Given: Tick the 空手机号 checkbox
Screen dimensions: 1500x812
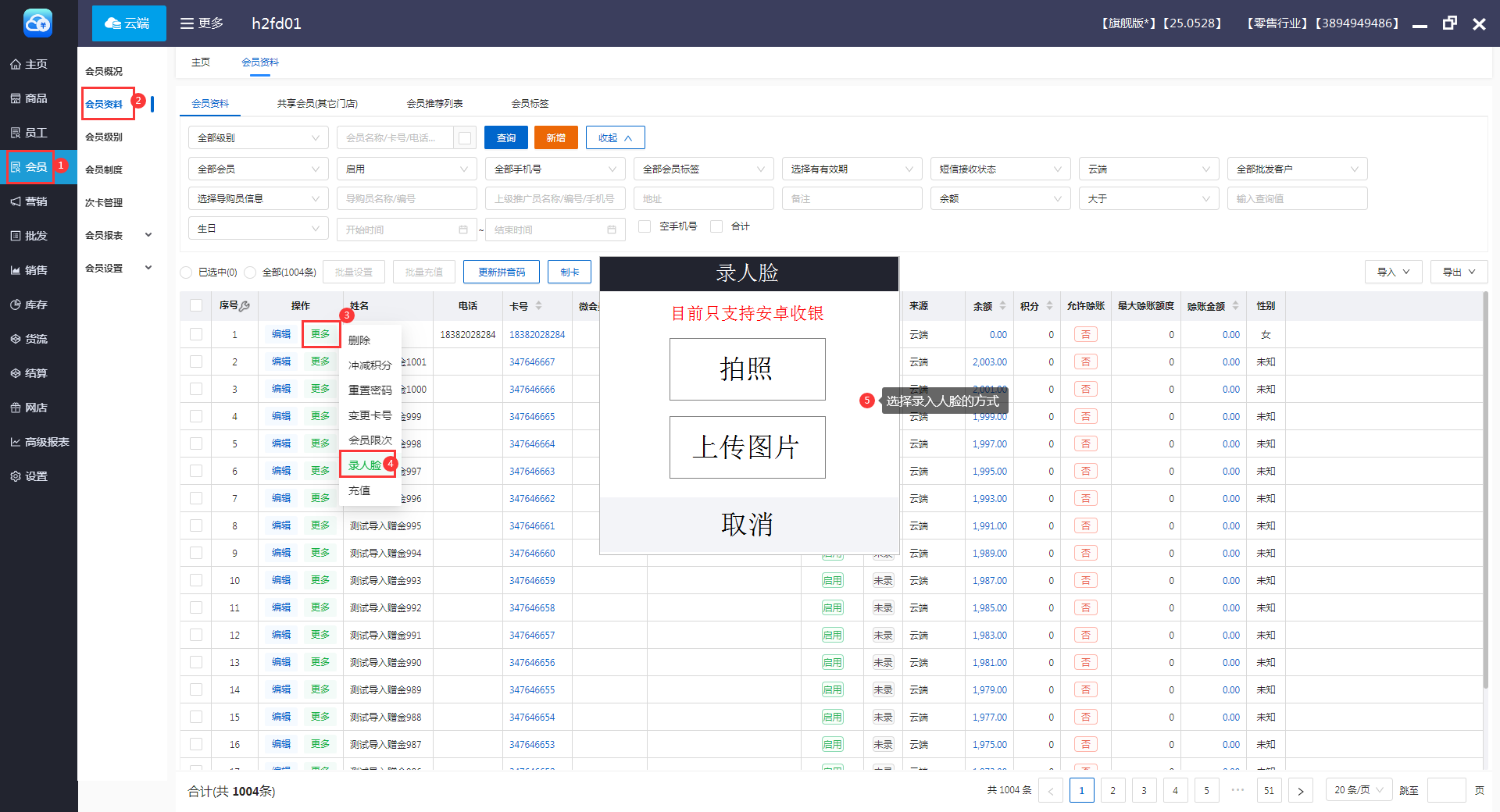Looking at the screenshot, I should pyautogui.click(x=645, y=226).
